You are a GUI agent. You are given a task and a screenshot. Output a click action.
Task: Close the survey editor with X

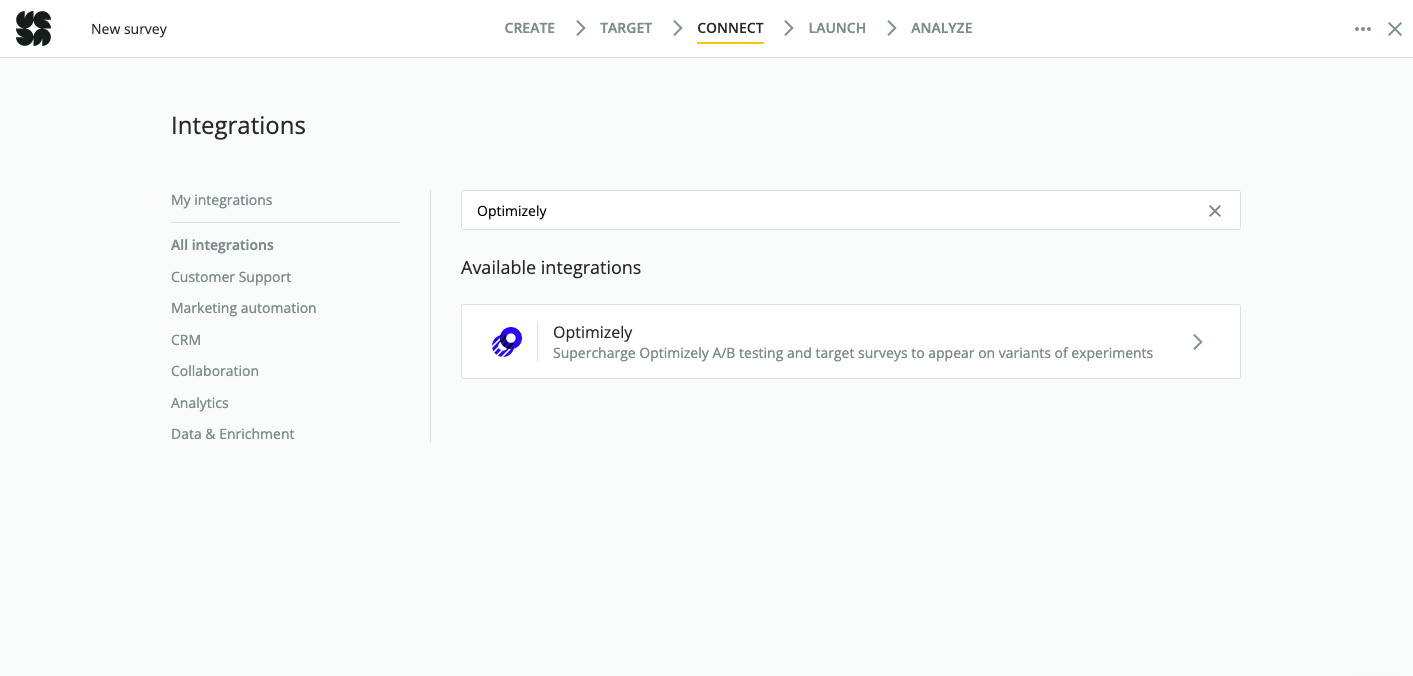click(1395, 29)
